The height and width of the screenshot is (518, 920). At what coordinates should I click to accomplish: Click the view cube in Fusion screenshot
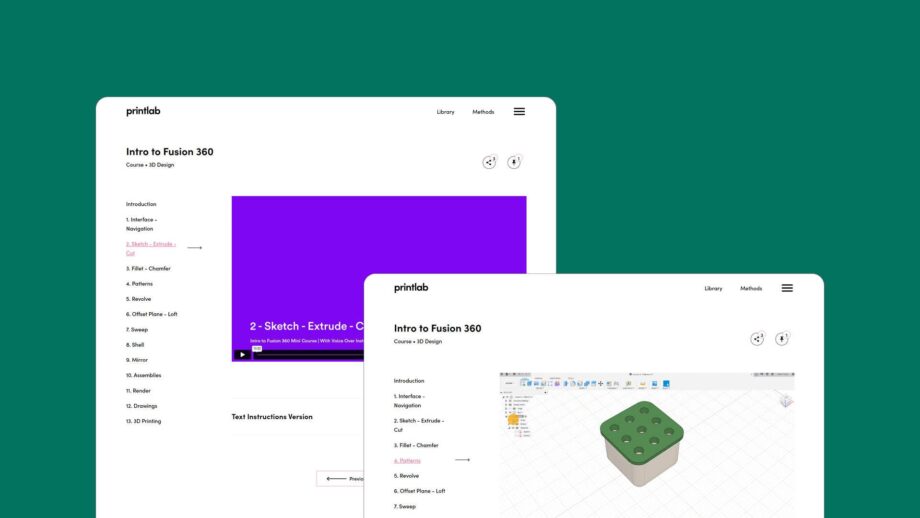point(785,400)
